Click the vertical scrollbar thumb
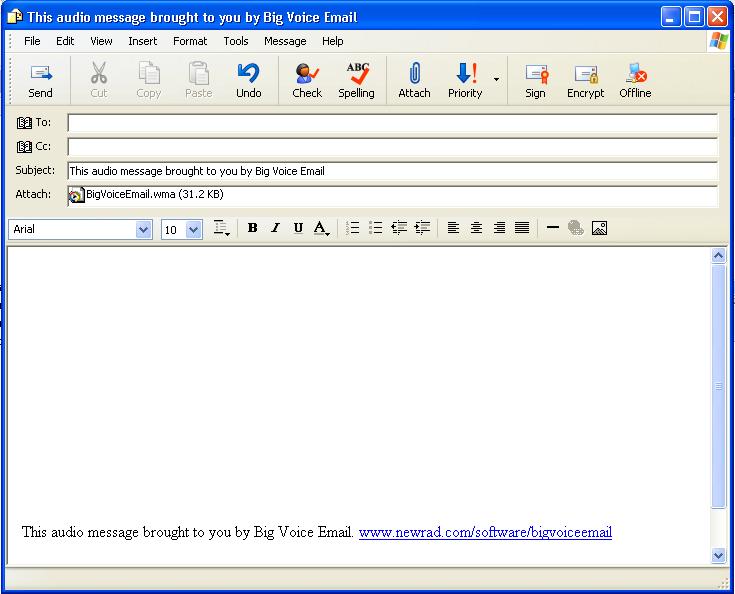The height and width of the screenshot is (594, 735). tap(718, 386)
